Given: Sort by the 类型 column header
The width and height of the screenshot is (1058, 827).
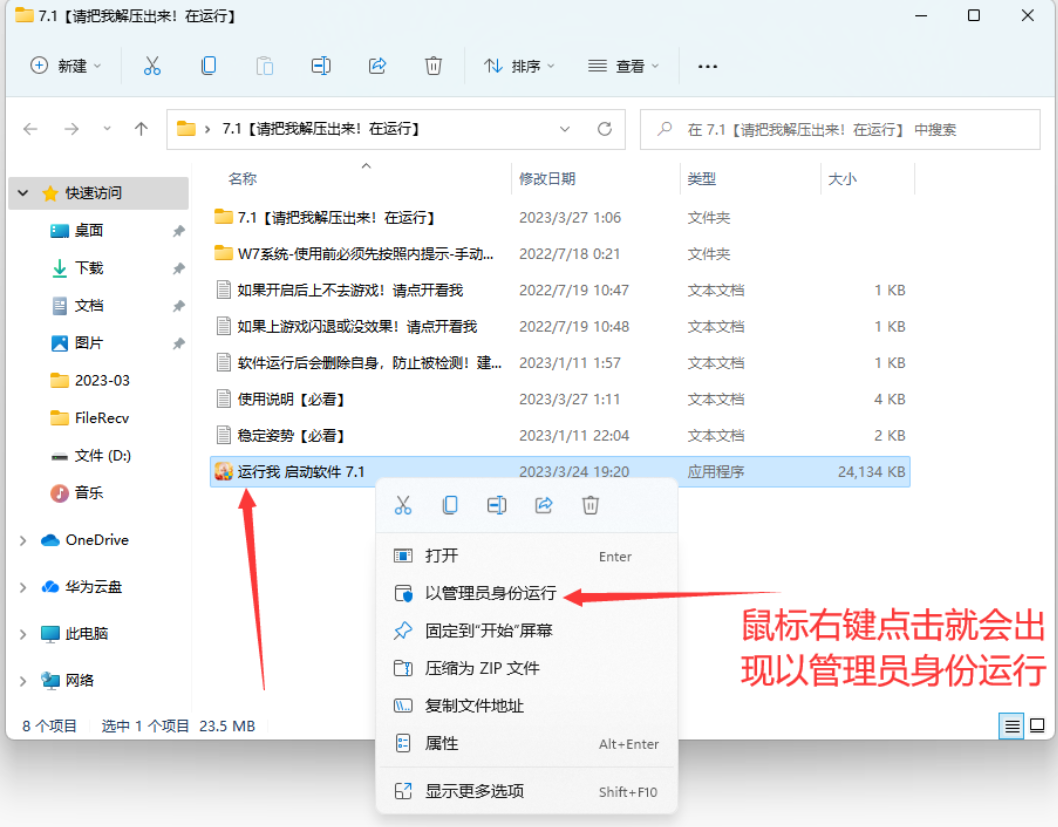Looking at the screenshot, I should [x=702, y=179].
